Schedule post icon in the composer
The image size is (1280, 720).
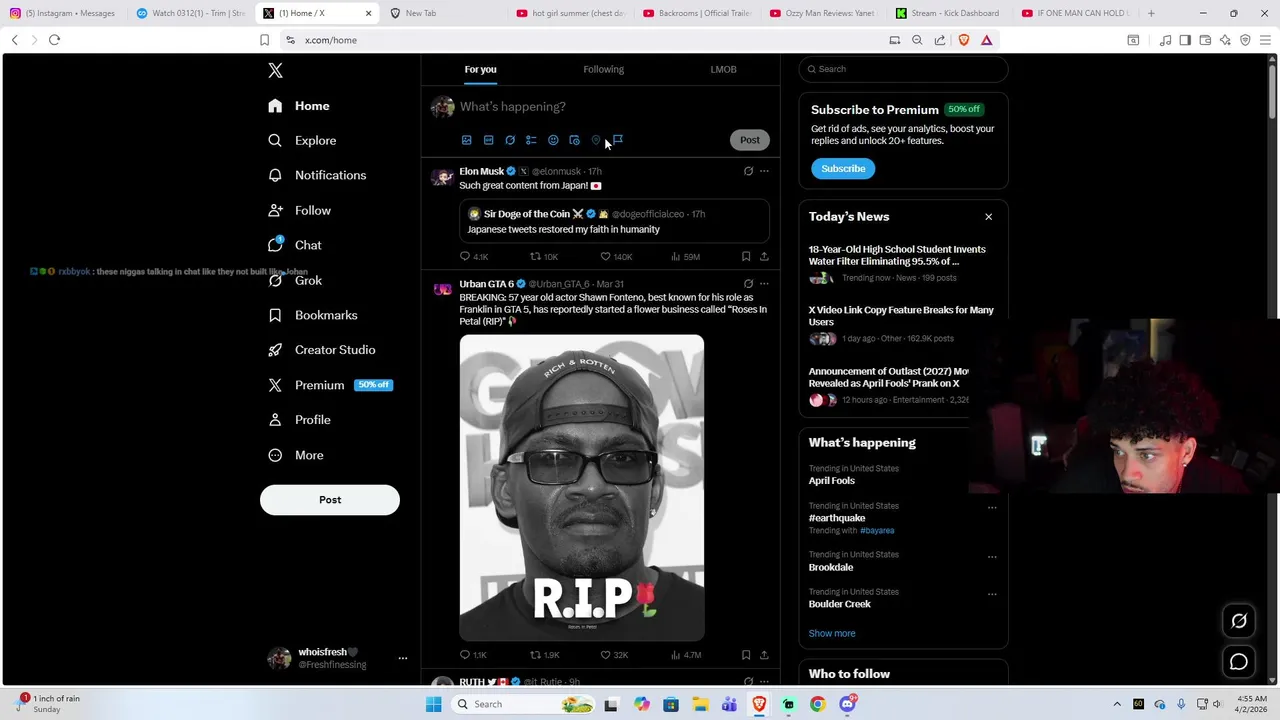574,140
